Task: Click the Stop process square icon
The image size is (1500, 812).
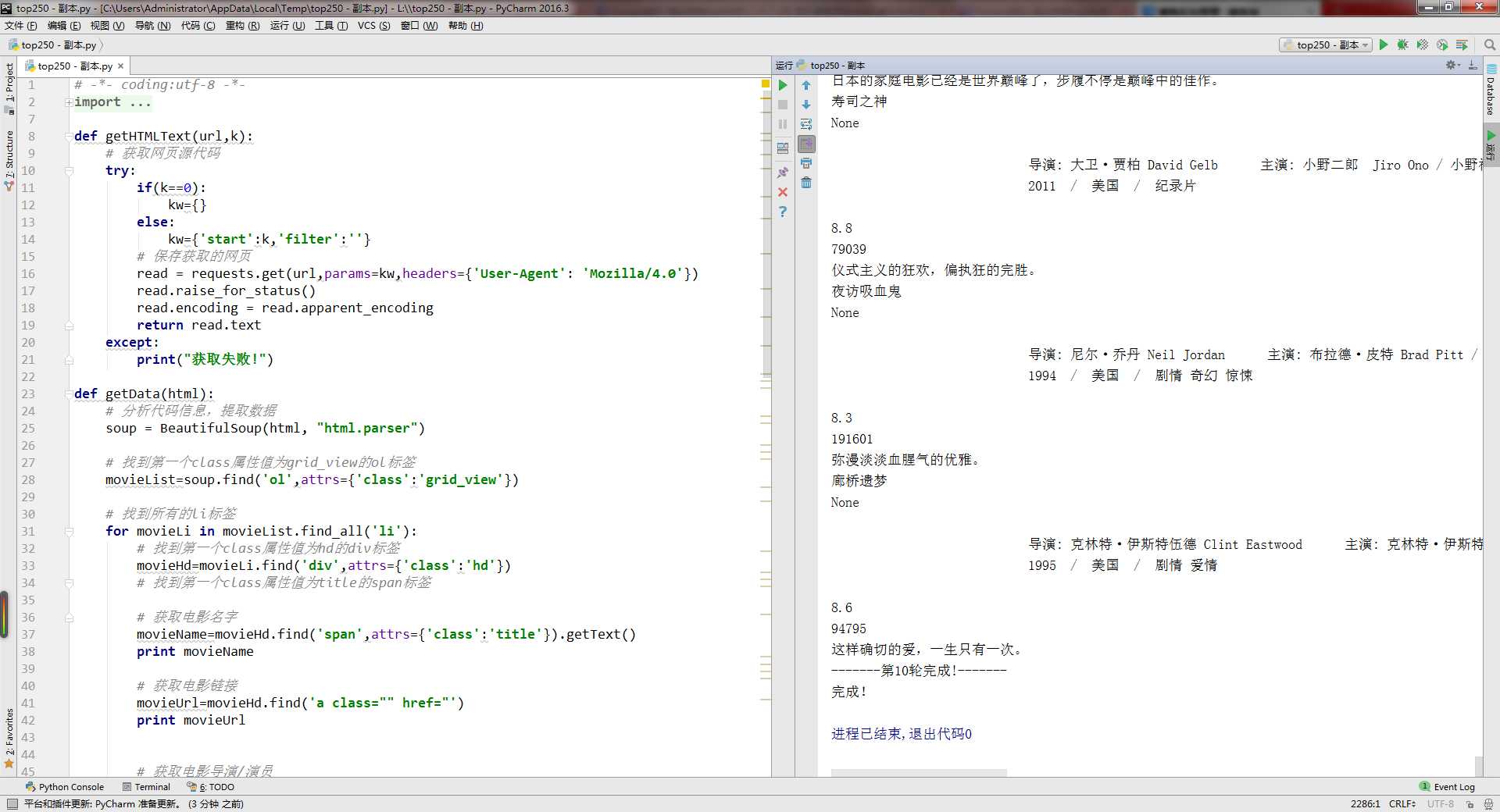Action: click(783, 105)
